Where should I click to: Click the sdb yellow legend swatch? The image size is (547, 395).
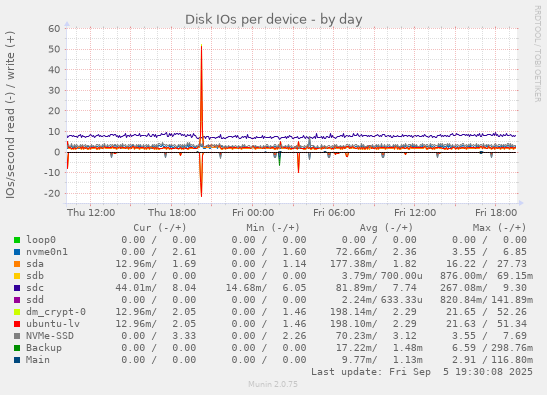(17, 276)
